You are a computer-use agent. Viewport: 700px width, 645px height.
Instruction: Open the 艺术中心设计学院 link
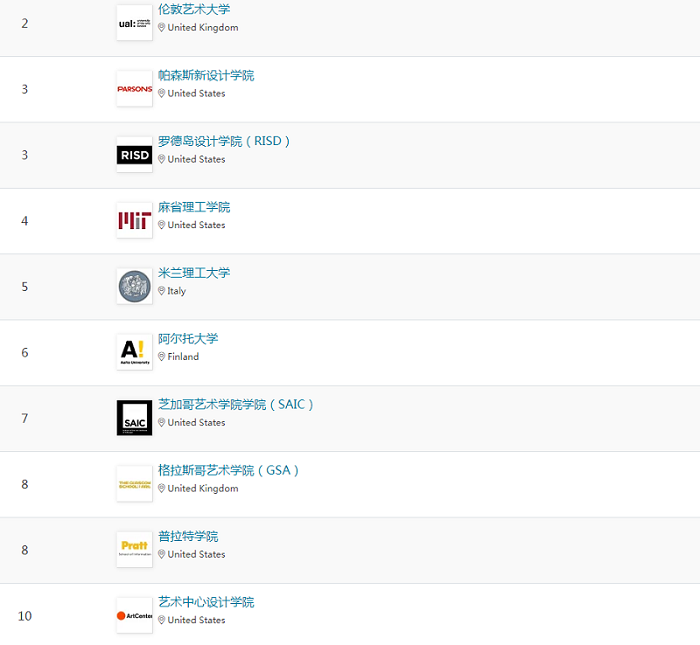206,602
